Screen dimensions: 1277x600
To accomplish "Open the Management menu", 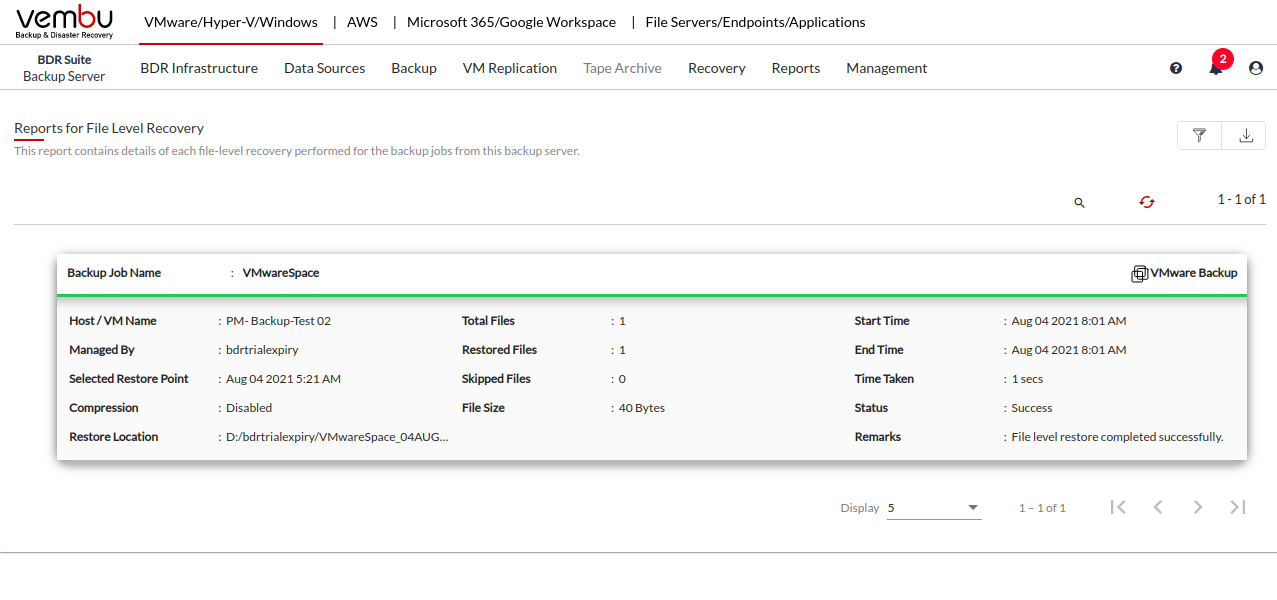I will click(x=887, y=68).
